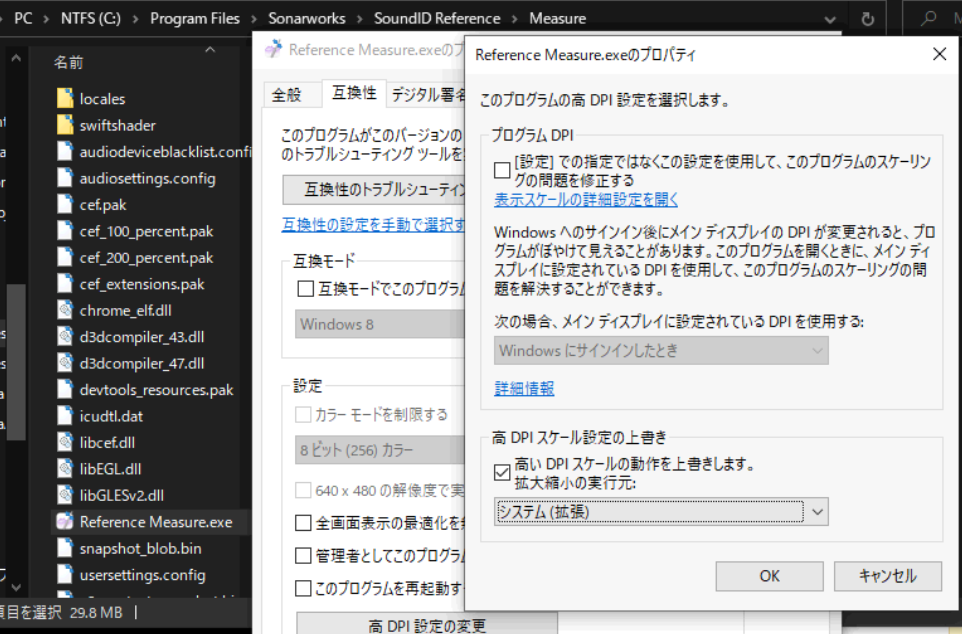Select the devtools_resources.pak file icon
Image resolution: width=962 pixels, height=634 pixels.
[65, 389]
